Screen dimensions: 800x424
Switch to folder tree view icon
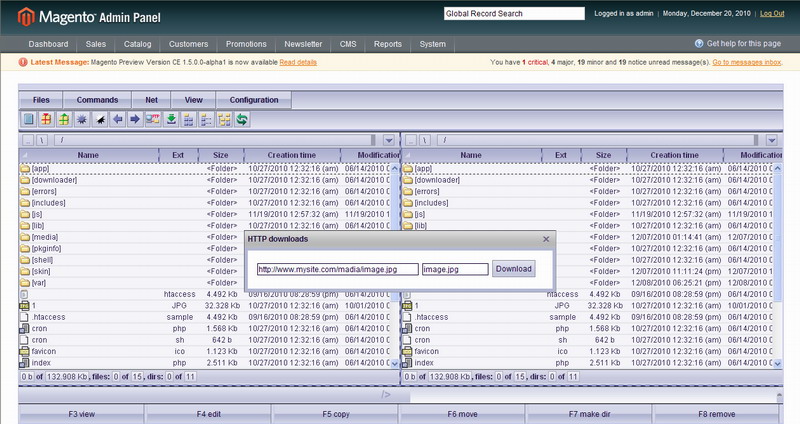point(224,119)
